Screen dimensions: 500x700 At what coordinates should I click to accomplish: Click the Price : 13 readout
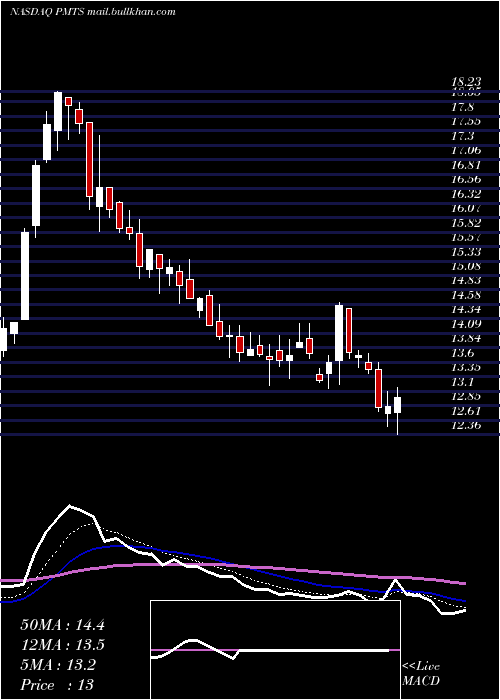point(57,685)
